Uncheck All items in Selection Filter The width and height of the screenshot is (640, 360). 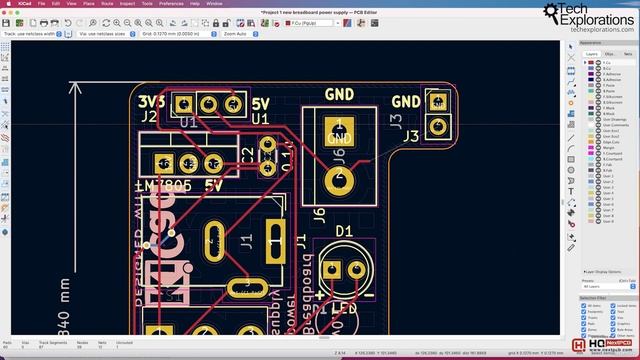[583, 305]
